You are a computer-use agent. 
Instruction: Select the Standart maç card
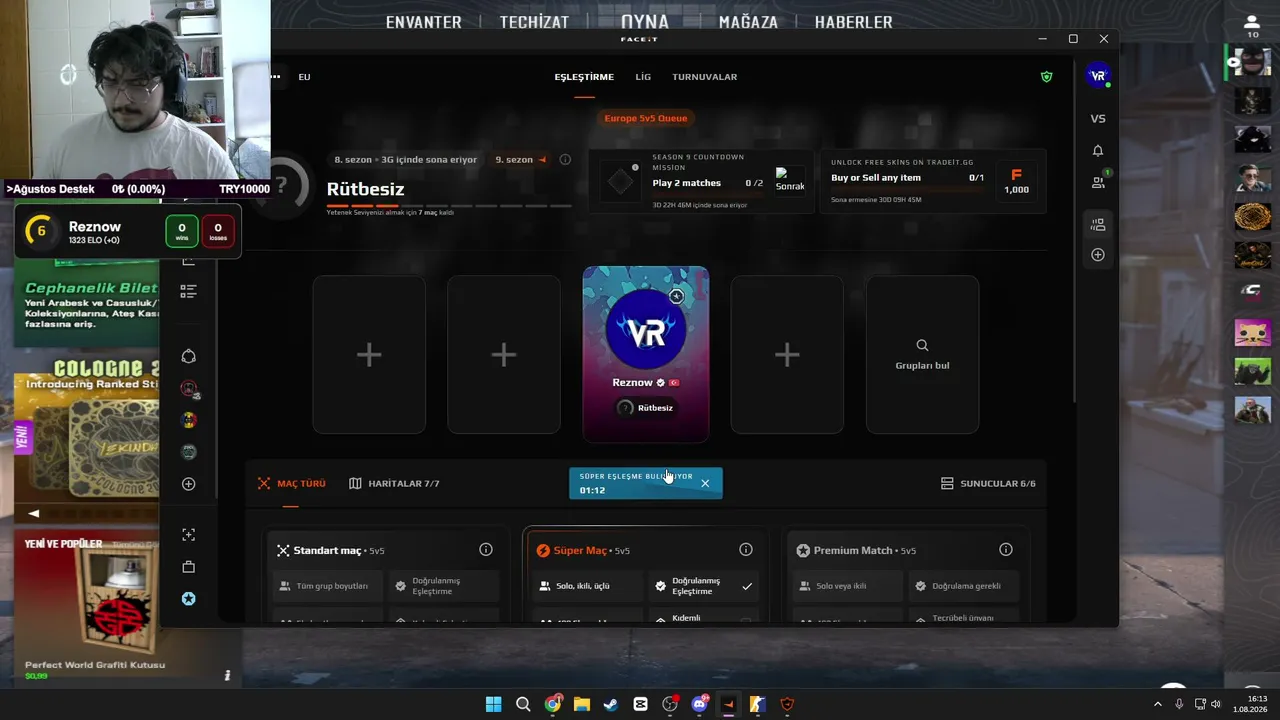(x=386, y=574)
